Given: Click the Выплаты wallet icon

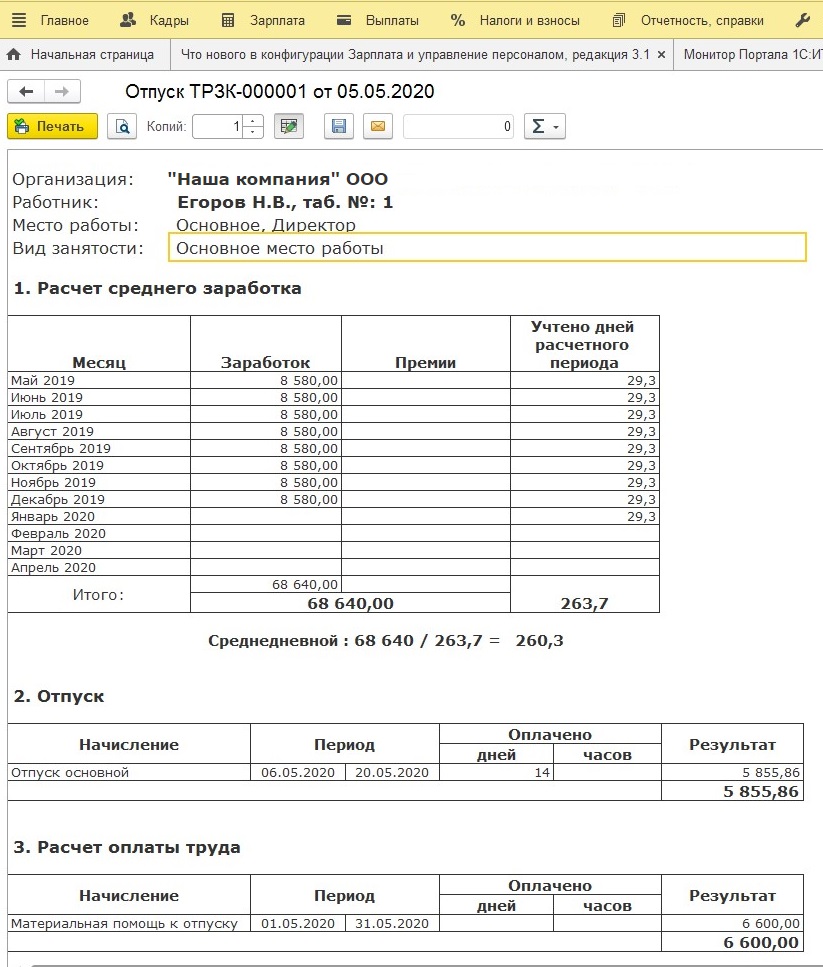Looking at the screenshot, I should 344,20.
